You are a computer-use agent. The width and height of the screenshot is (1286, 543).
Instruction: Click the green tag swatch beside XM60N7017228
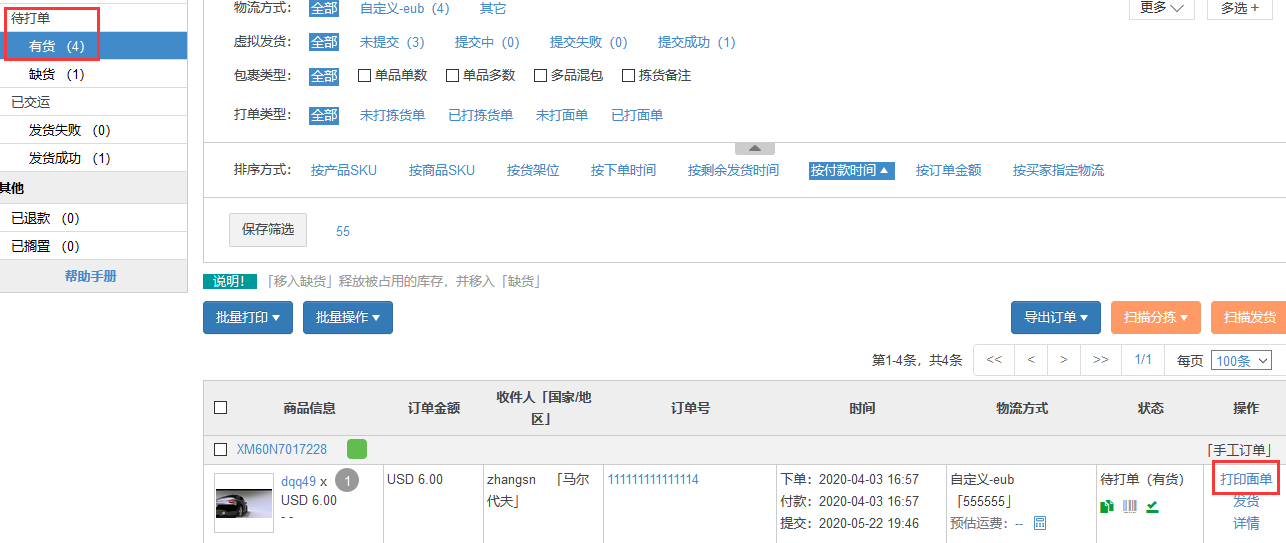pos(357,449)
